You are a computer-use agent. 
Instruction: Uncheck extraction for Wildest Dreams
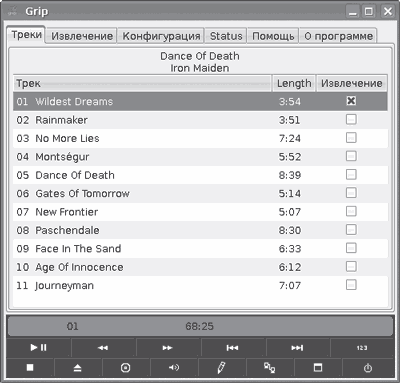pos(351,101)
